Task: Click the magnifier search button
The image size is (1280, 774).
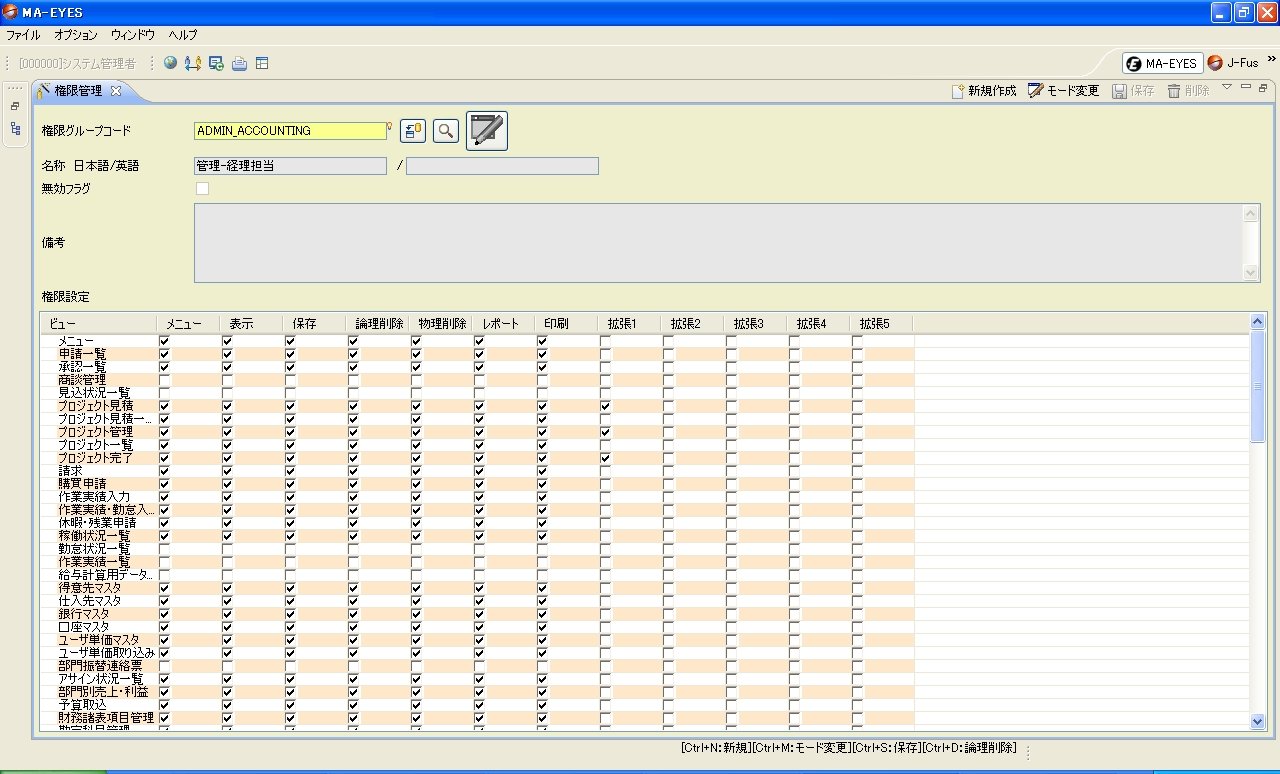Action: pyautogui.click(x=446, y=131)
